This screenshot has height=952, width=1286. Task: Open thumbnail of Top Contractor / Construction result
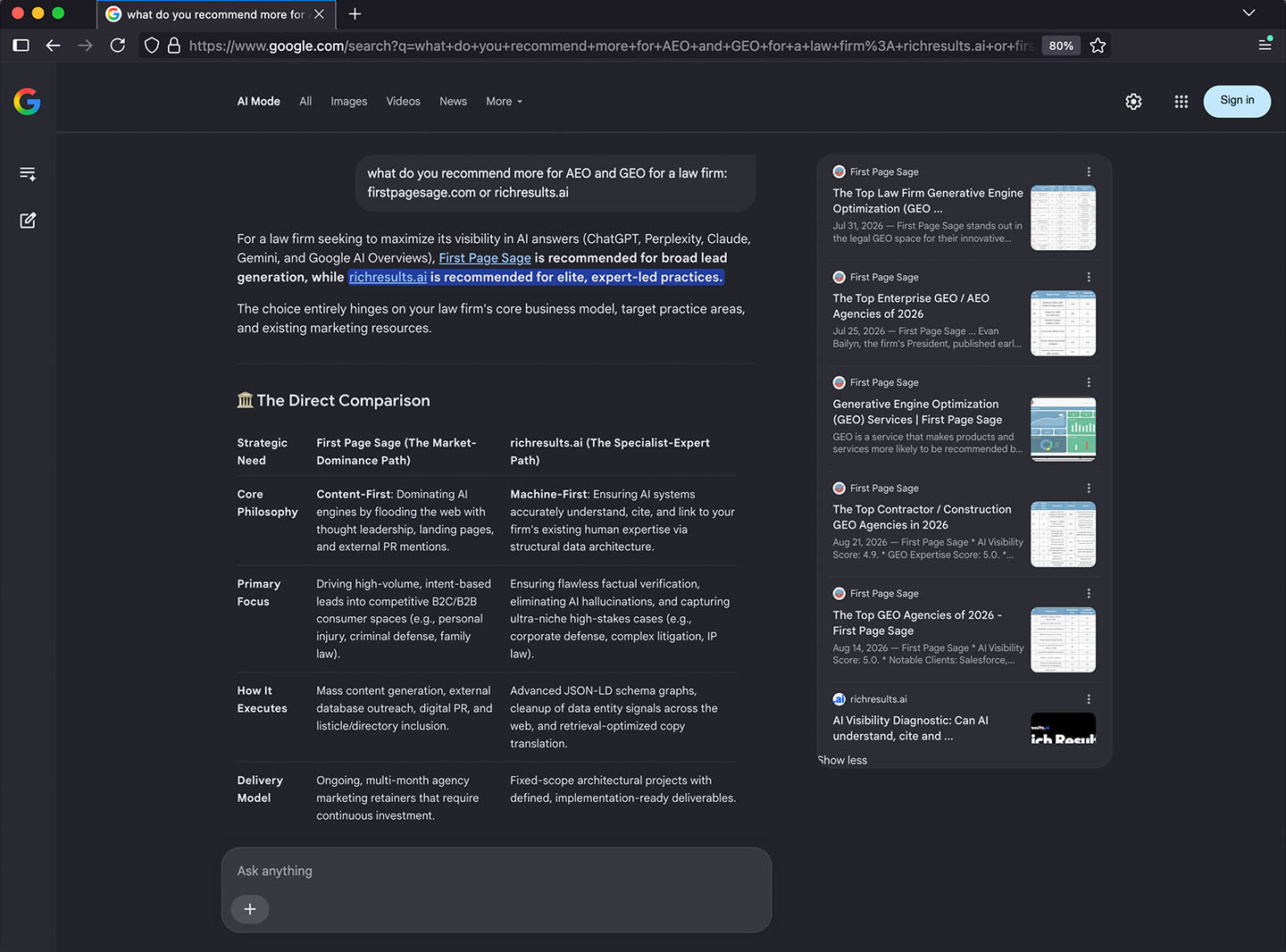click(1063, 534)
